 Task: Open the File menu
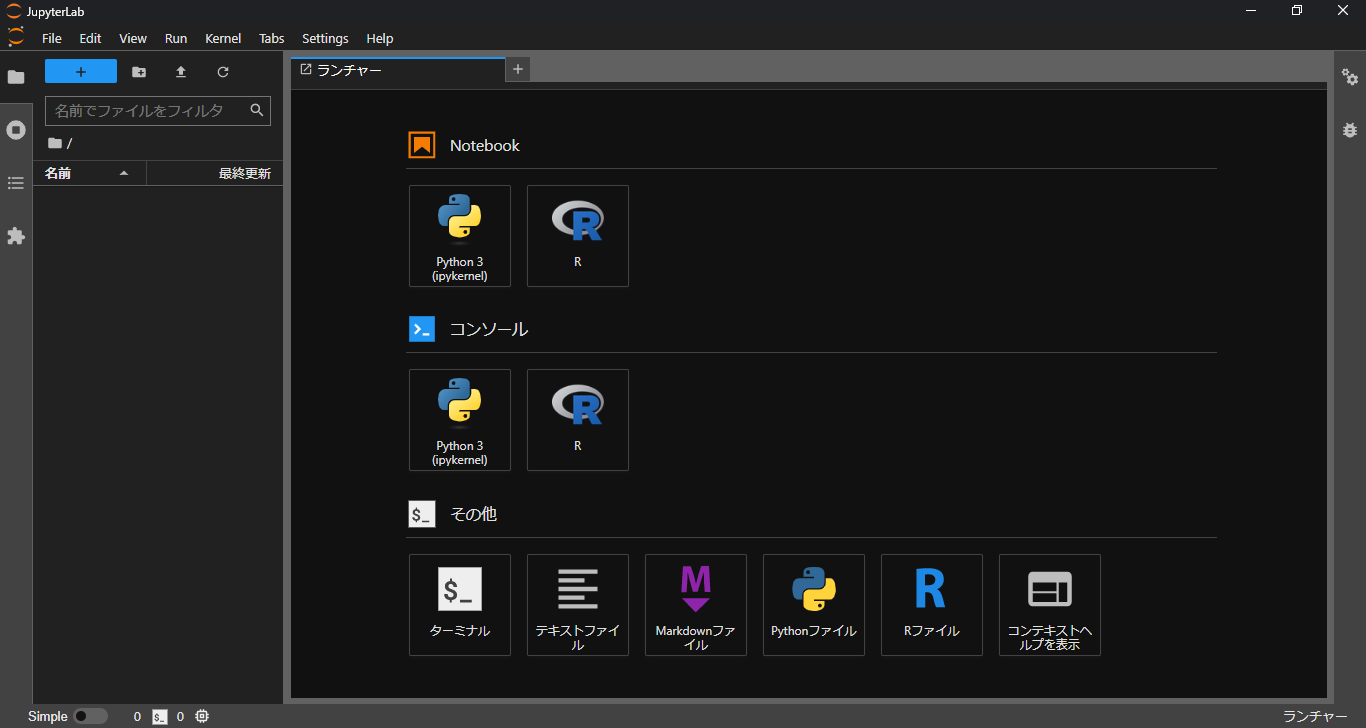coord(52,38)
